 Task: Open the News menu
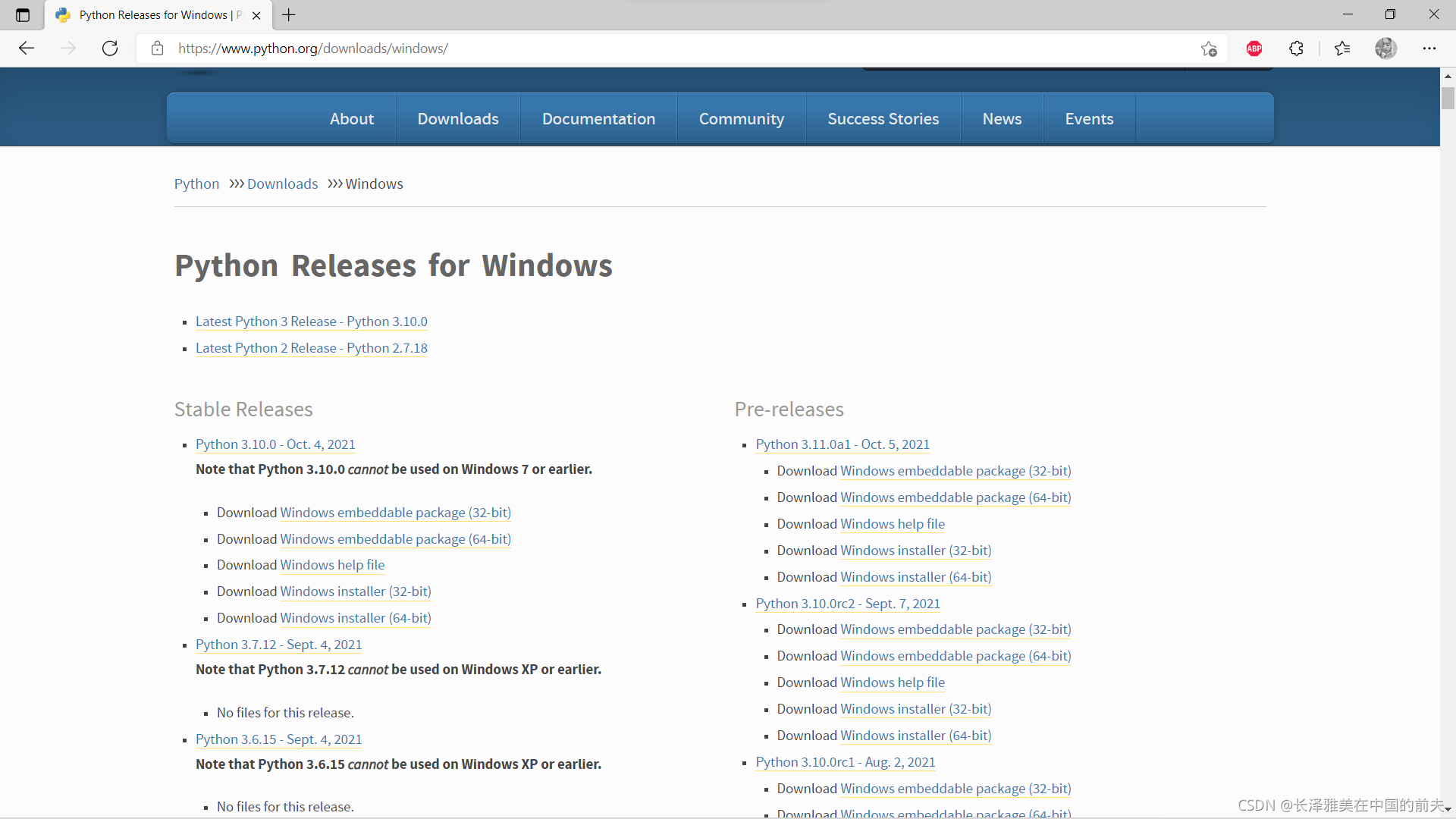(1002, 119)
